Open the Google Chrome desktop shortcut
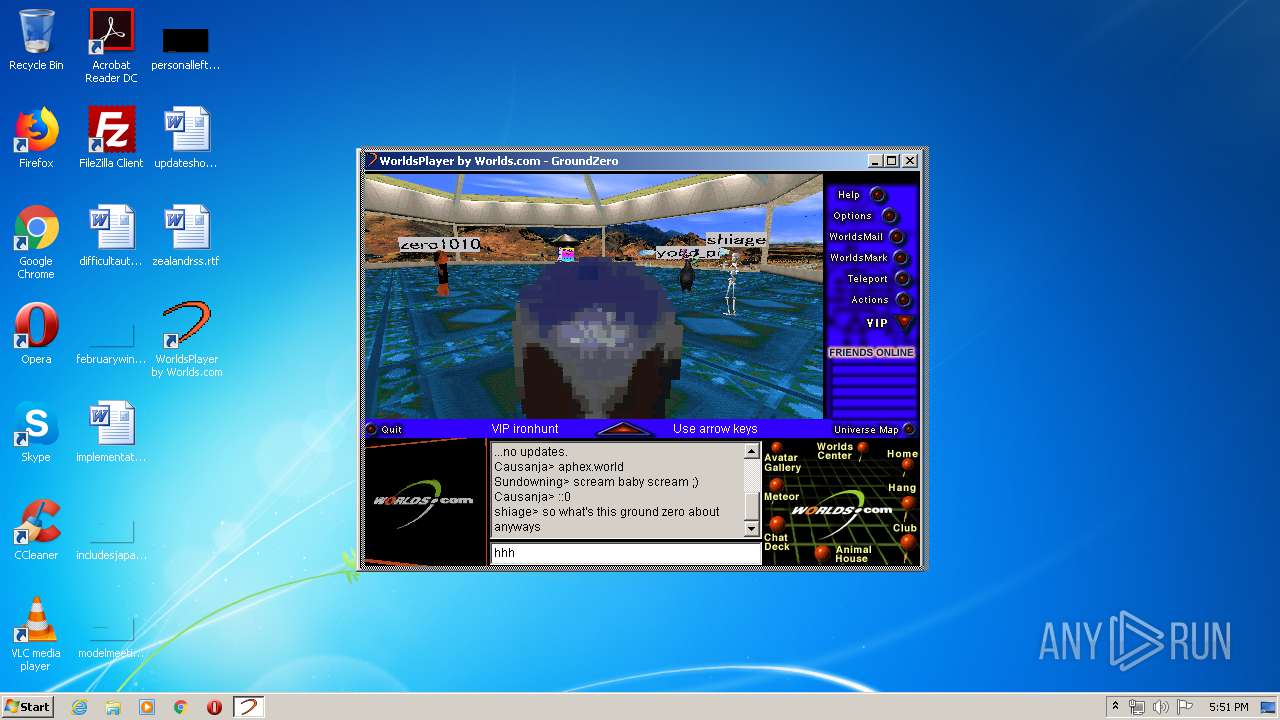 [36, 242]
